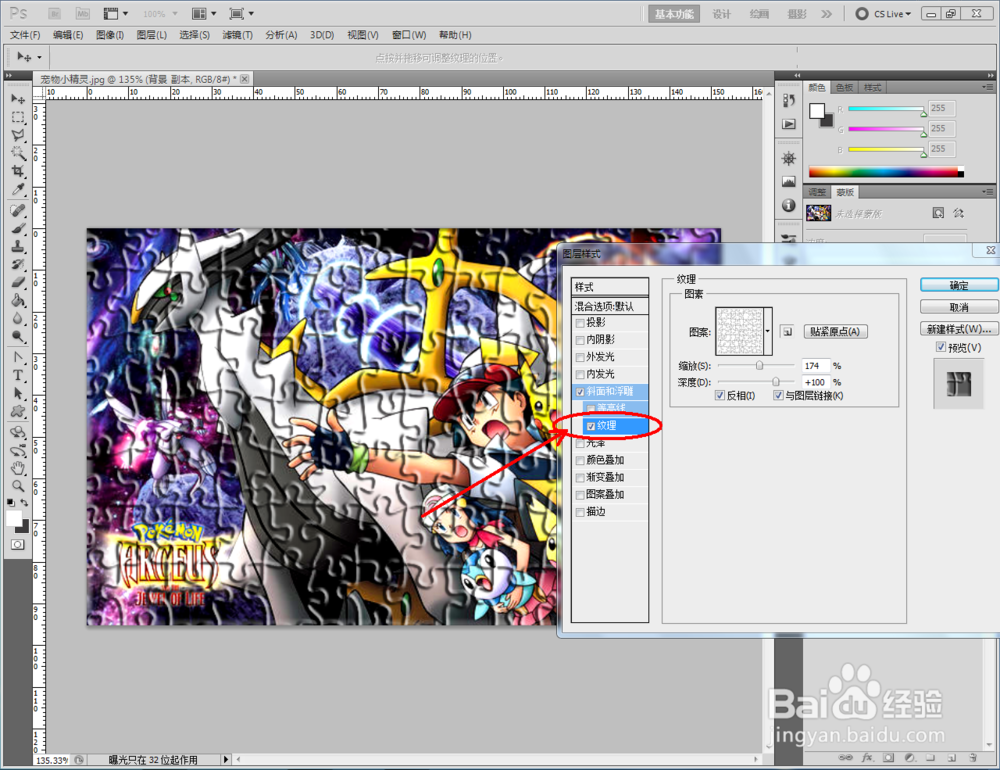Open the 图层(L) Layer menu
1000x770 pixels.
(151, 34)
